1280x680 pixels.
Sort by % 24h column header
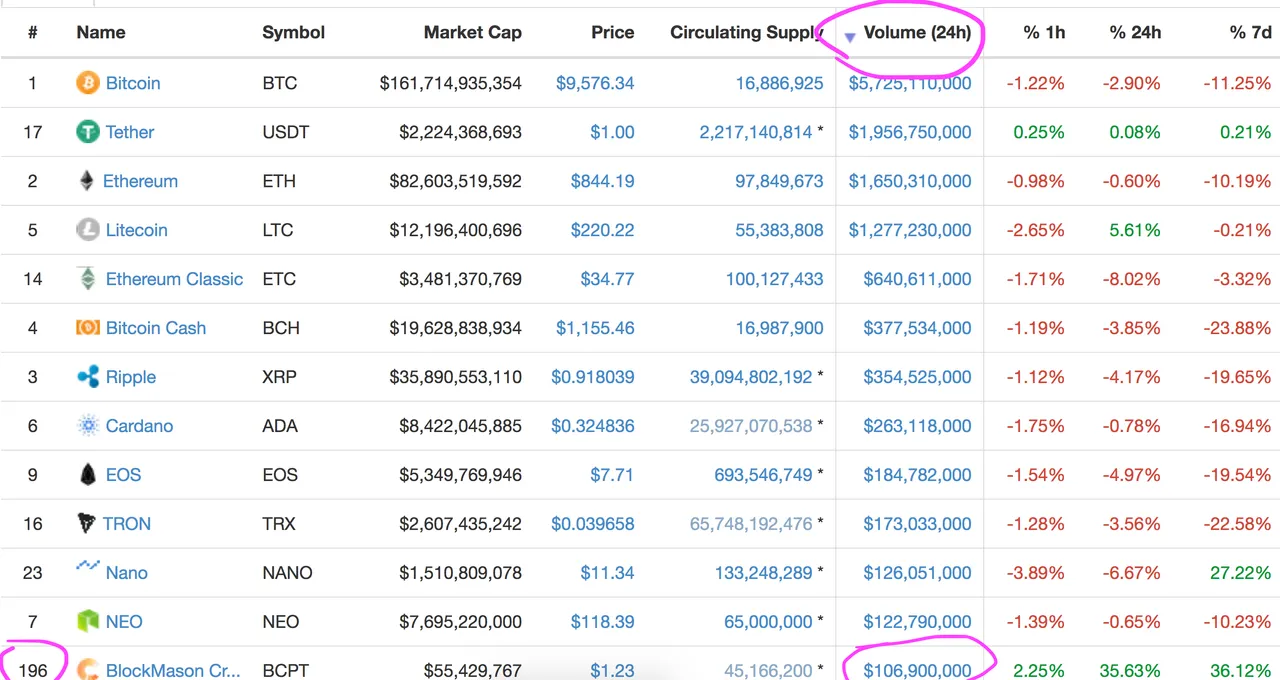point(1135,32)
